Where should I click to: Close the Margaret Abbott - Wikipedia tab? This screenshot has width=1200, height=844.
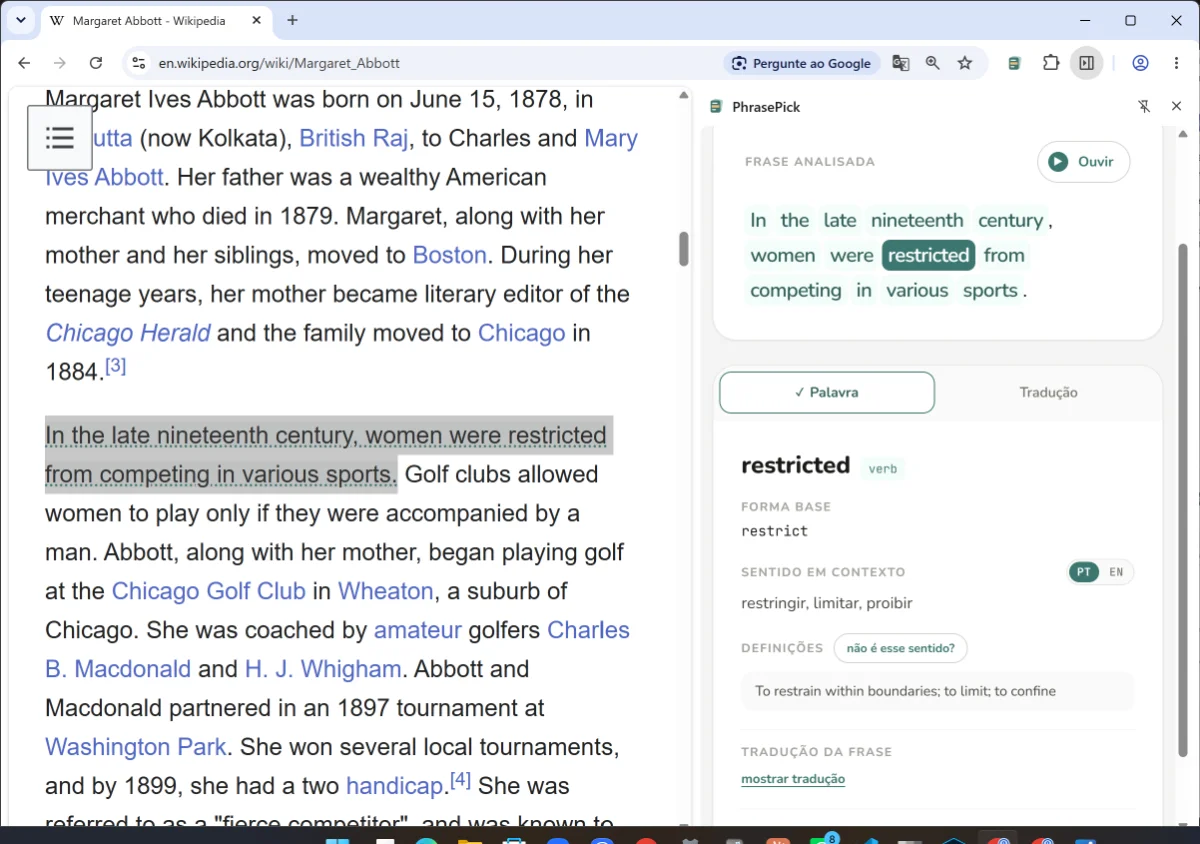(257, 20)
